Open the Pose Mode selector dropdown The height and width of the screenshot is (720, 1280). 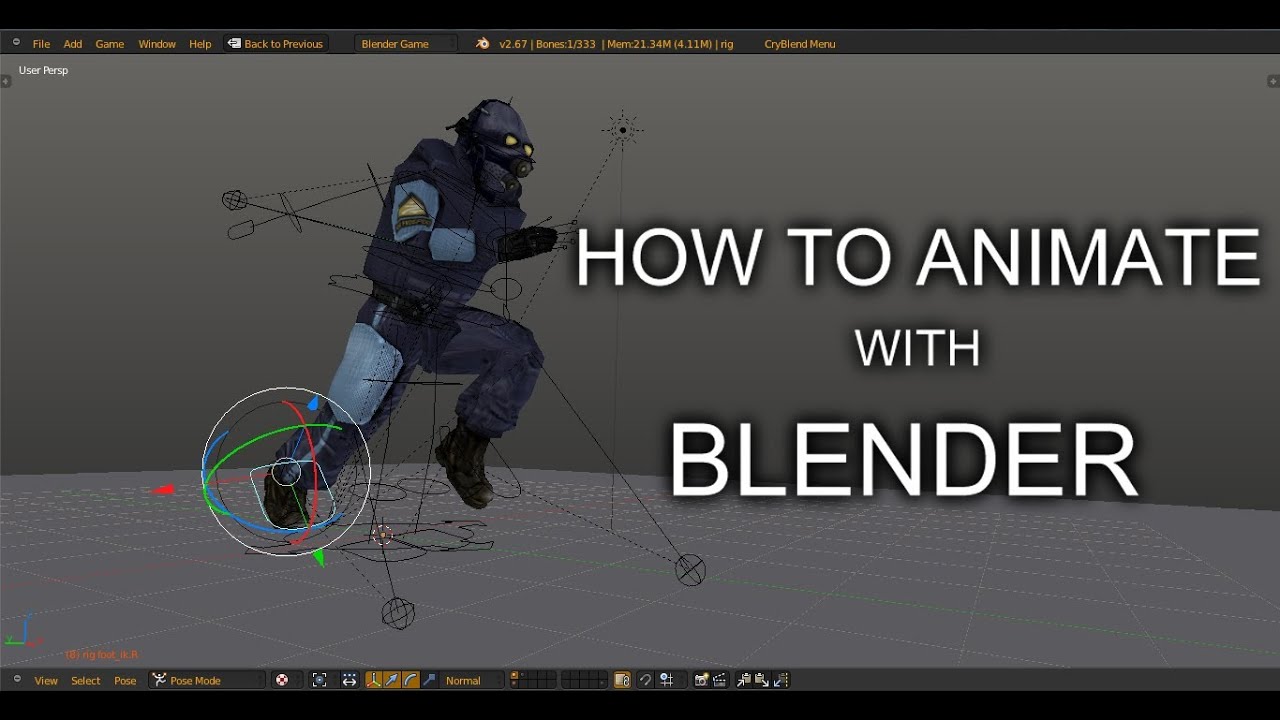click(x=207, y=680)
